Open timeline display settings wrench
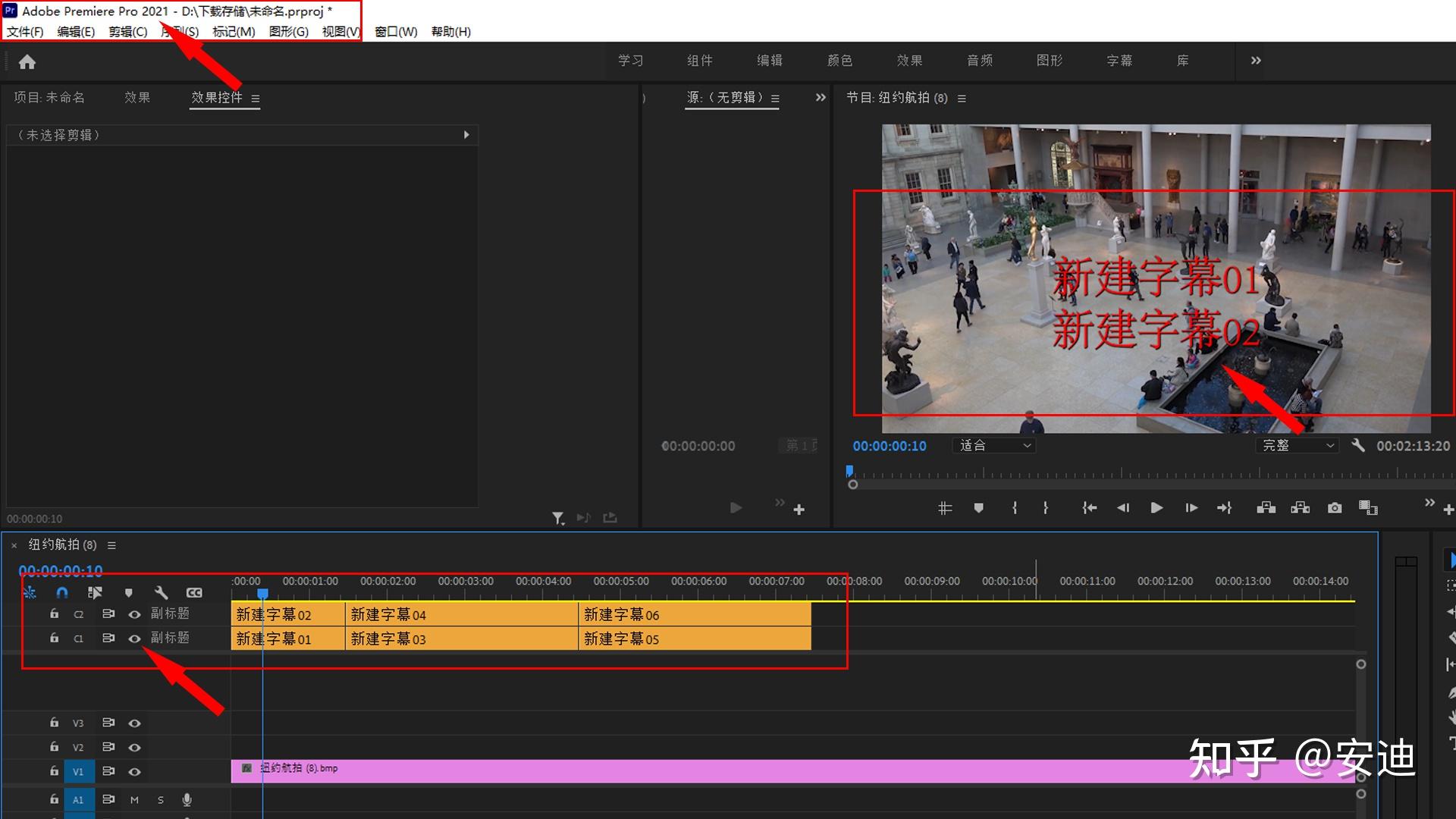The height and width of the screenshot is (819, 1456). pos(161,592)
